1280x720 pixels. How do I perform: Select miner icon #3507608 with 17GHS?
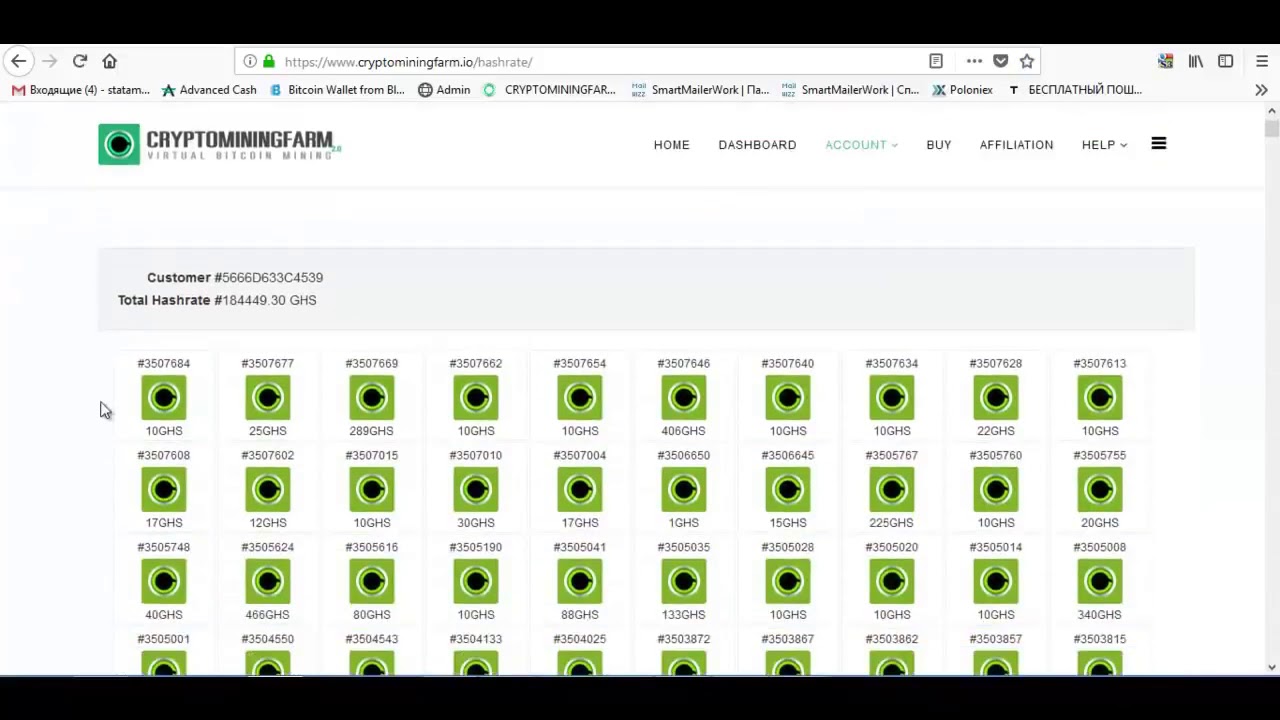click(164, 489)
